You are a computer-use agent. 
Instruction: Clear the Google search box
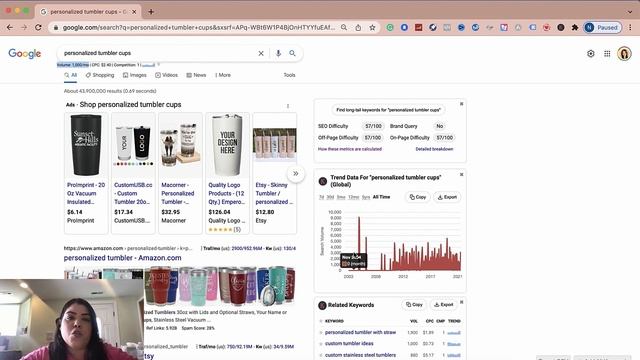pos(261,53)
